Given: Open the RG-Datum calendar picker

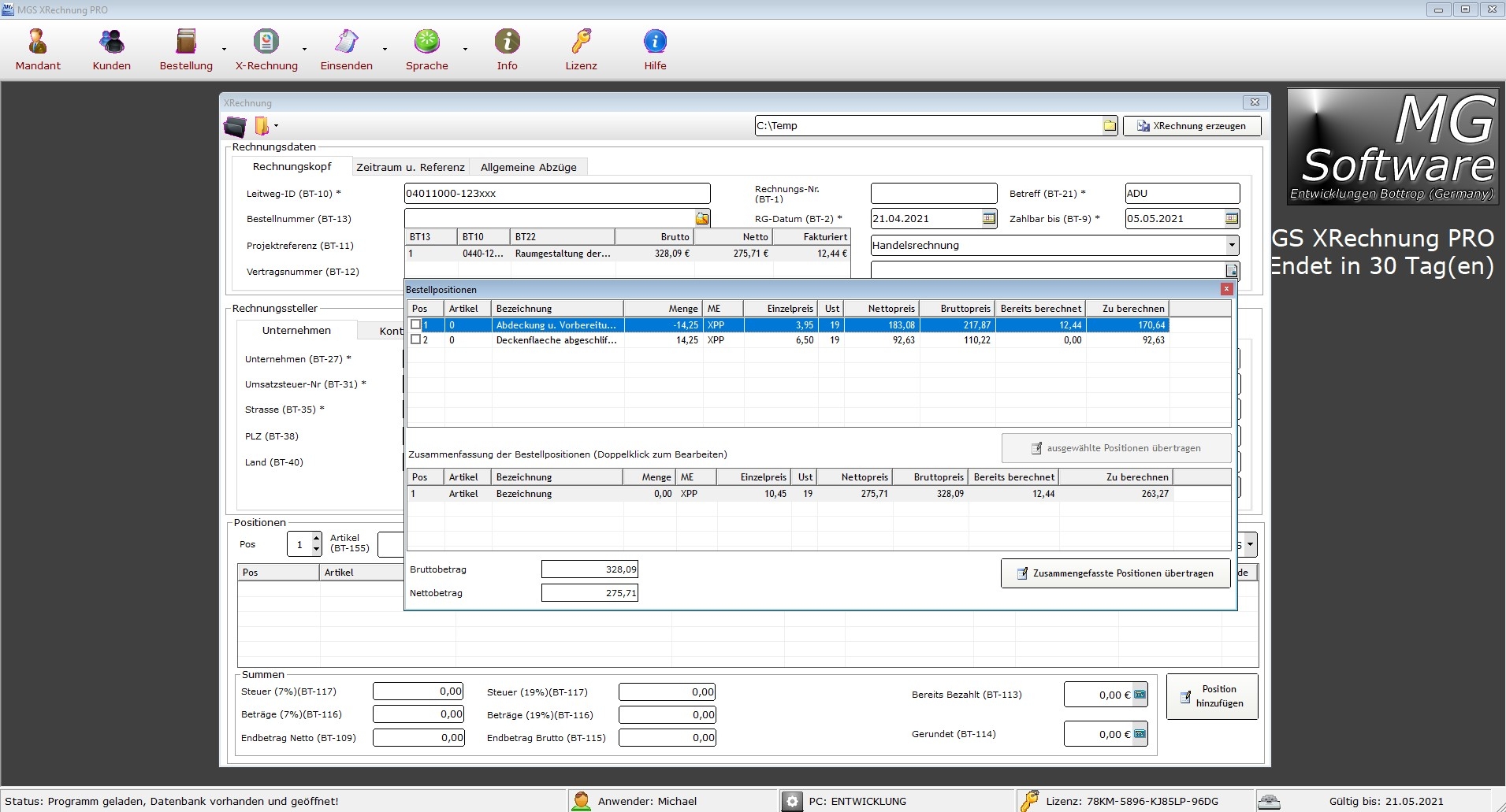Looking at the screenshot, I should [x=989, y=218].
